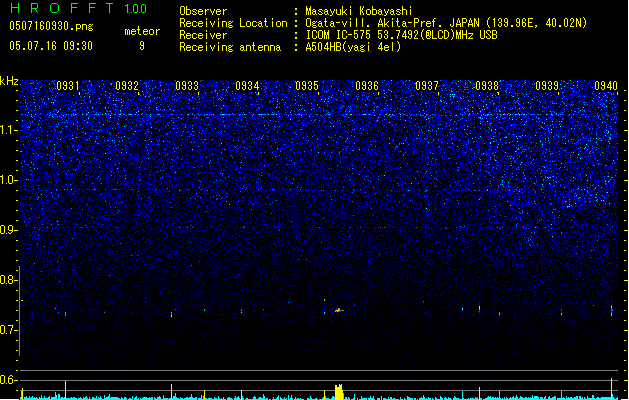Click the 'Observer' field label
This screenshot has width=629, height=400.
coord(203,11)
